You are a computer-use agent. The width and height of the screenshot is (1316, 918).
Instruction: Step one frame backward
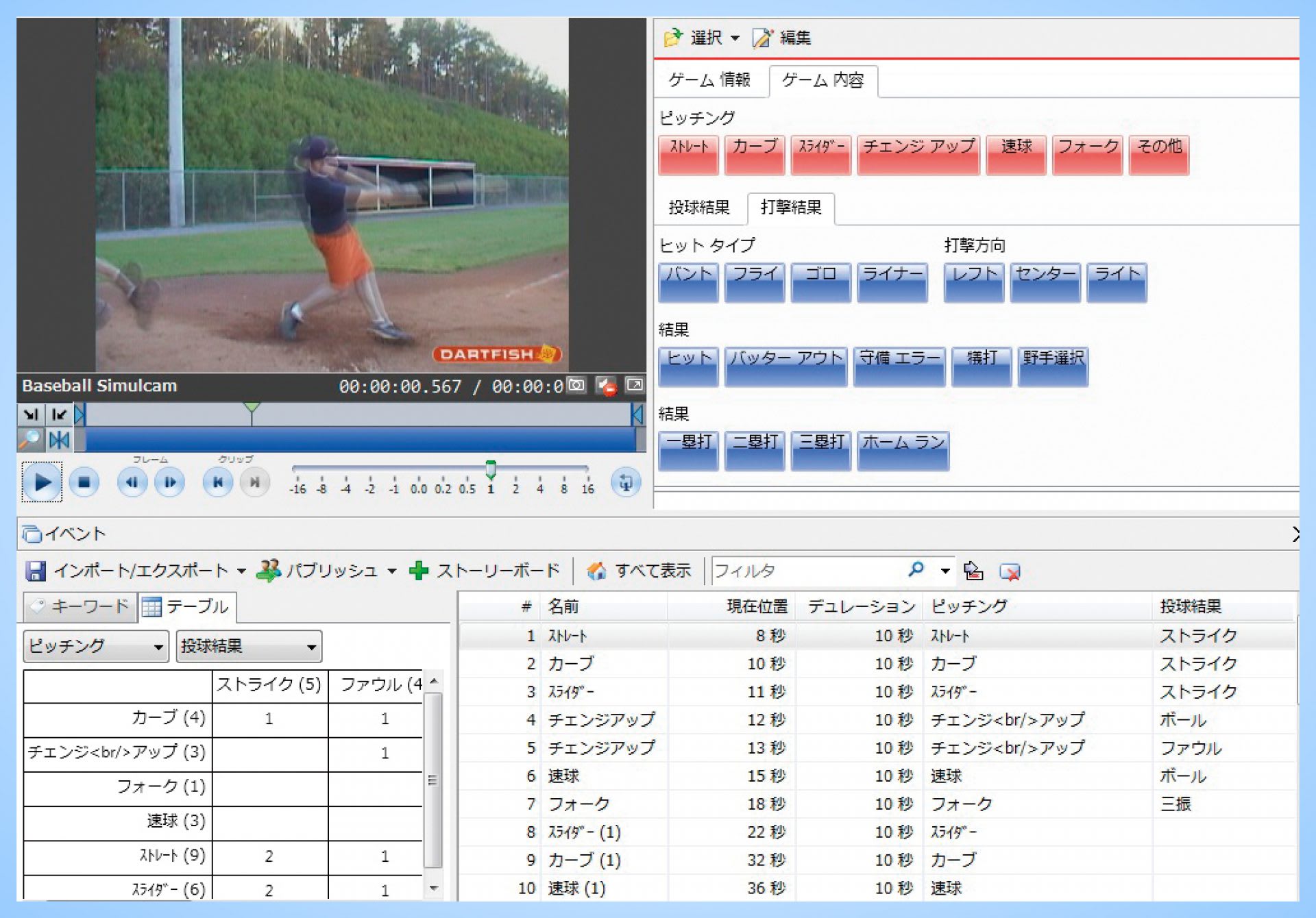click(x=132, y=482)
